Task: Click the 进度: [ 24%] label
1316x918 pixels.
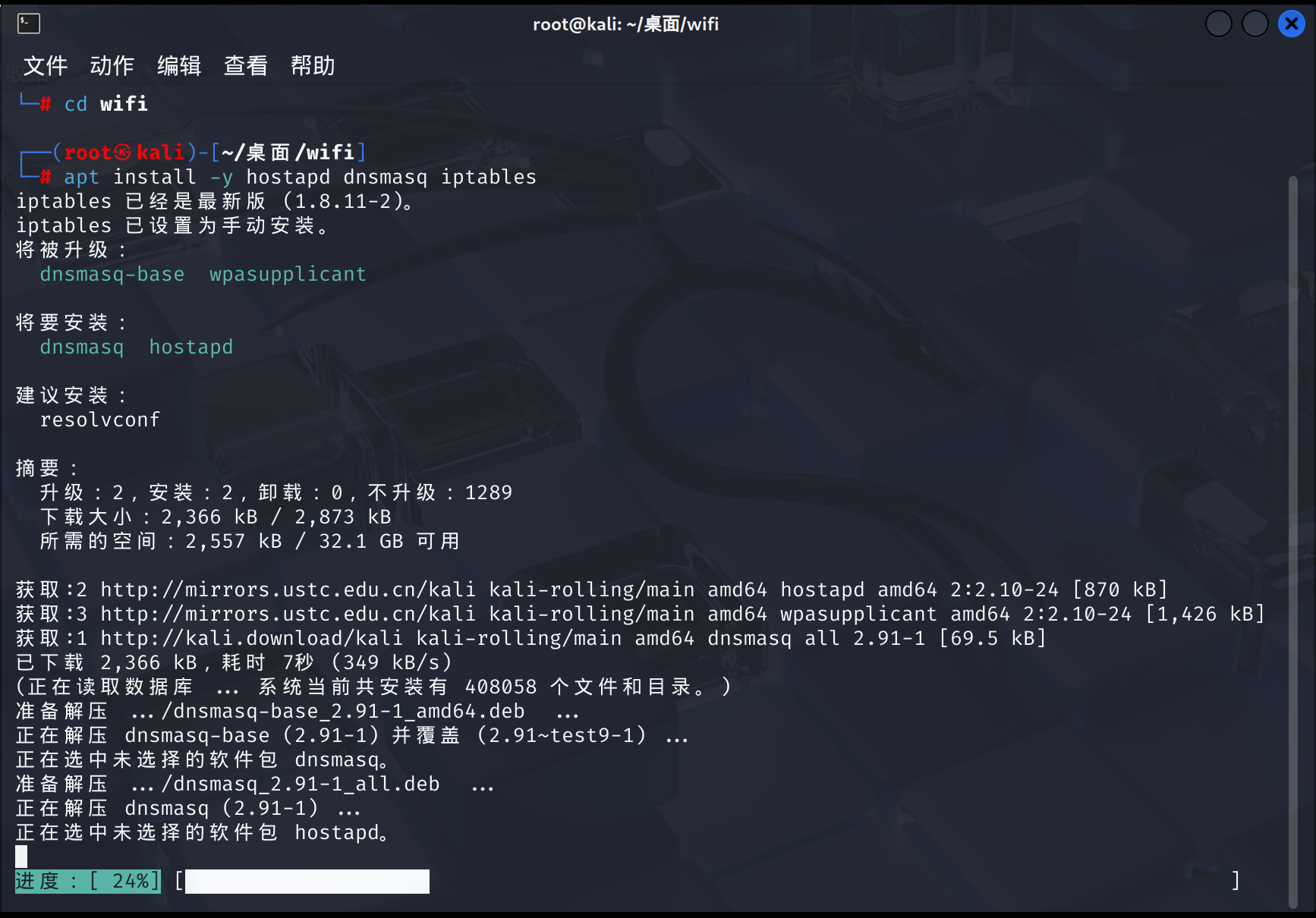Action: pyautogui.click(x=88, y=881)
